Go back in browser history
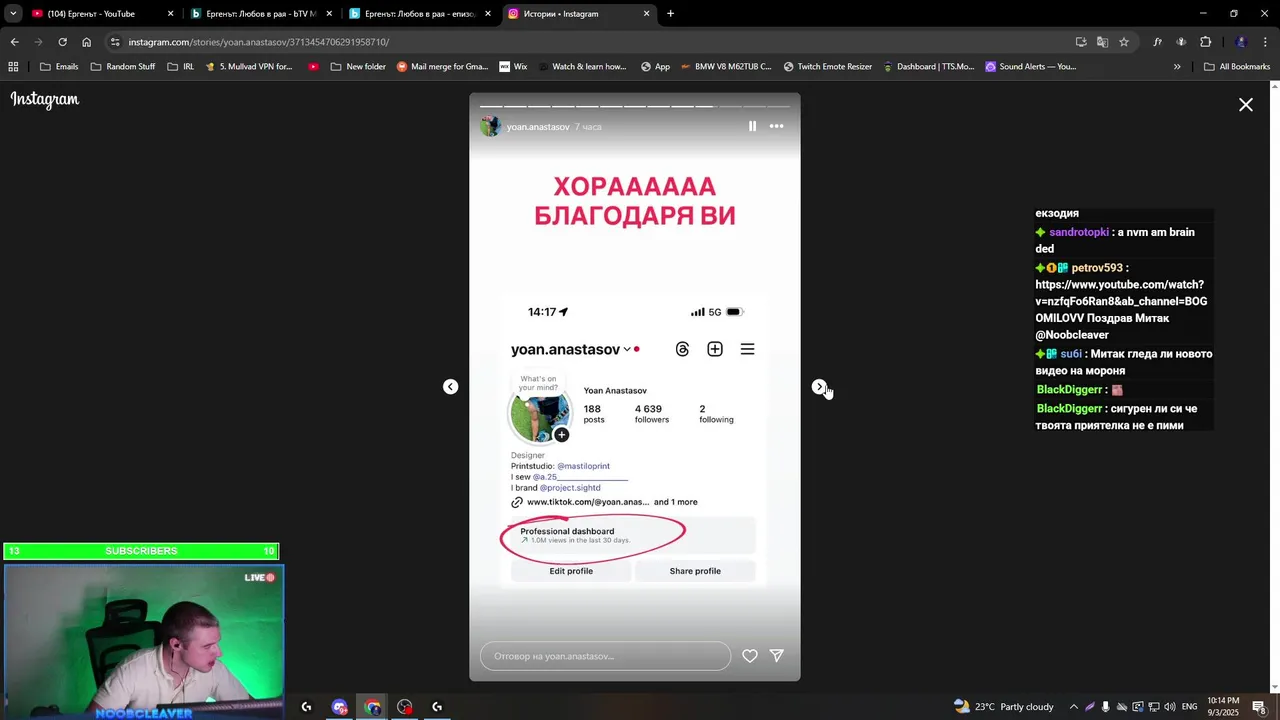1280x720 pixels. (14, 42)
